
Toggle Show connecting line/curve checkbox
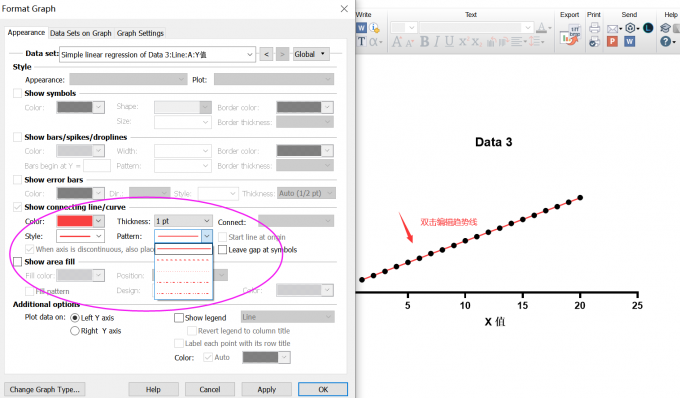(17, 207)
